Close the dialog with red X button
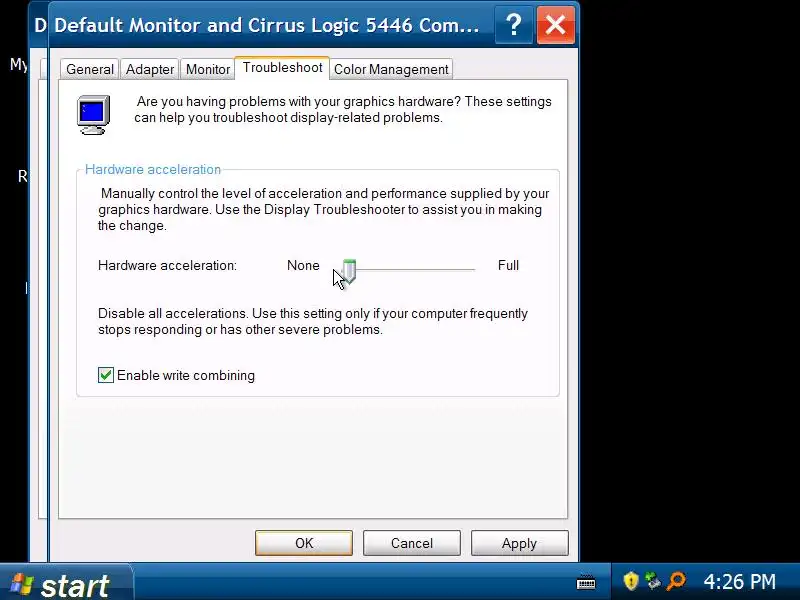 click(x=556, y=25)
